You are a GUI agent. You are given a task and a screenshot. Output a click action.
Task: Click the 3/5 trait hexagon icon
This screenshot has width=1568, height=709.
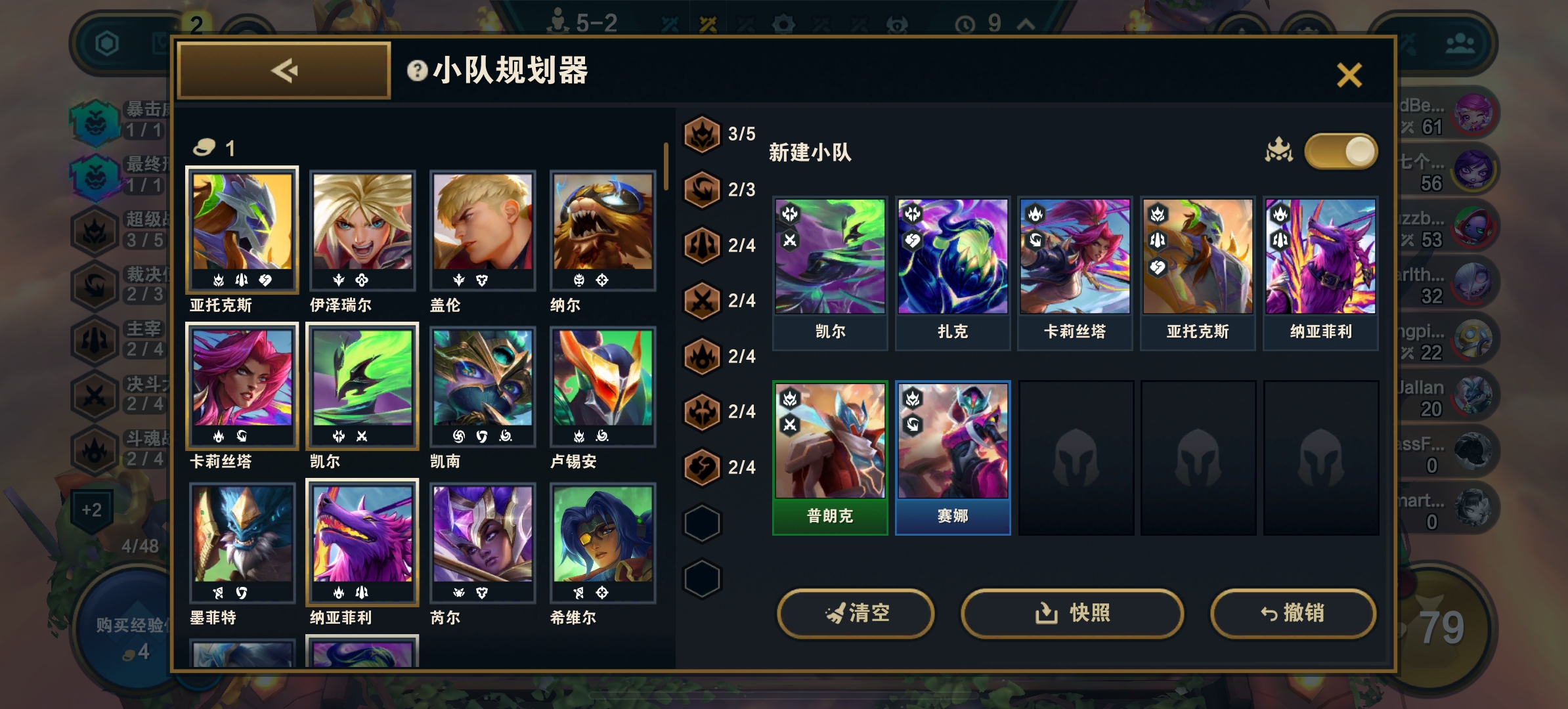click(x=703, y=134)
